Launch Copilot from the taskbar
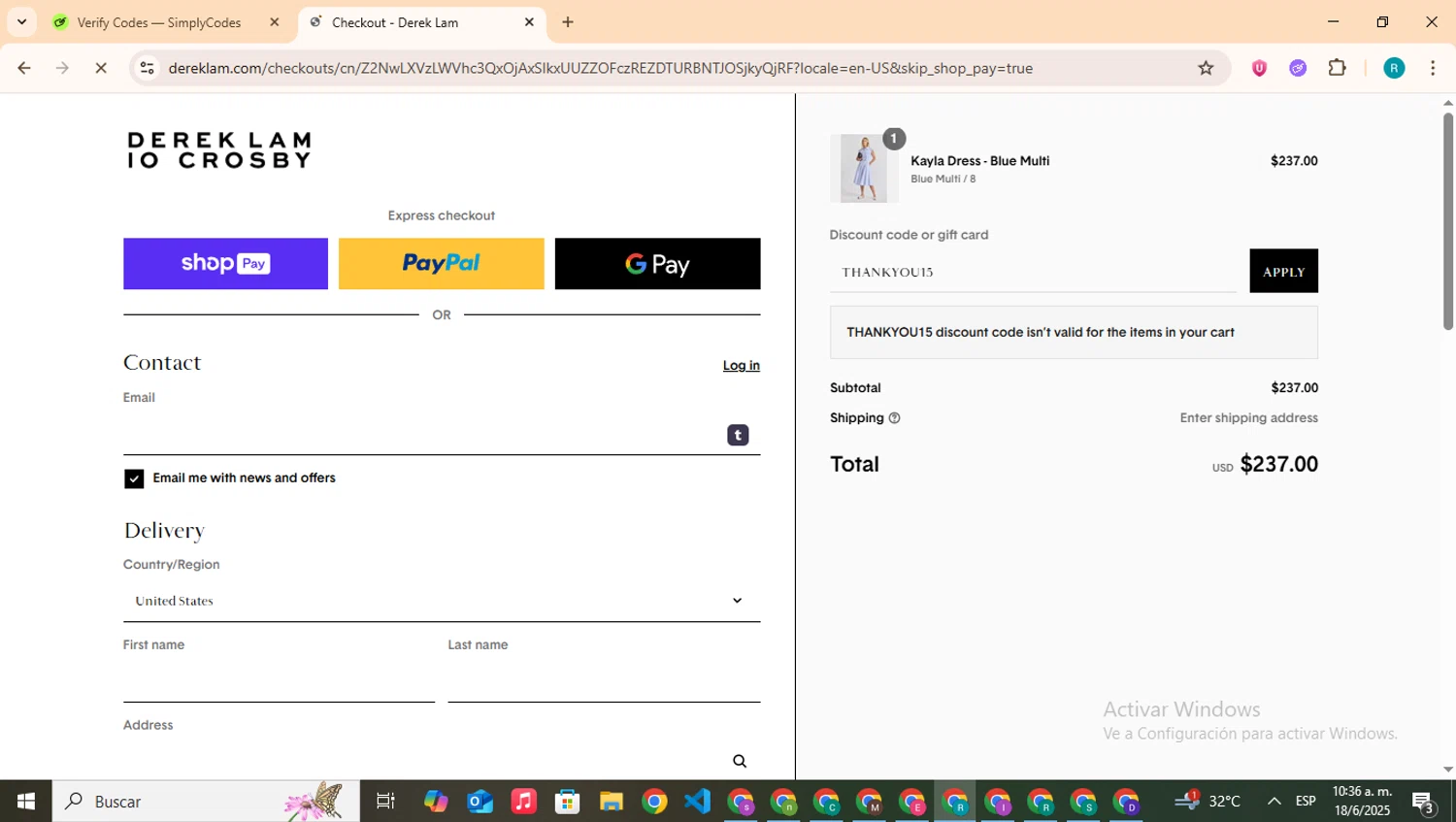Image resolution: width=1456 pixels, height=822 pixels. click(x=436, y=802)
